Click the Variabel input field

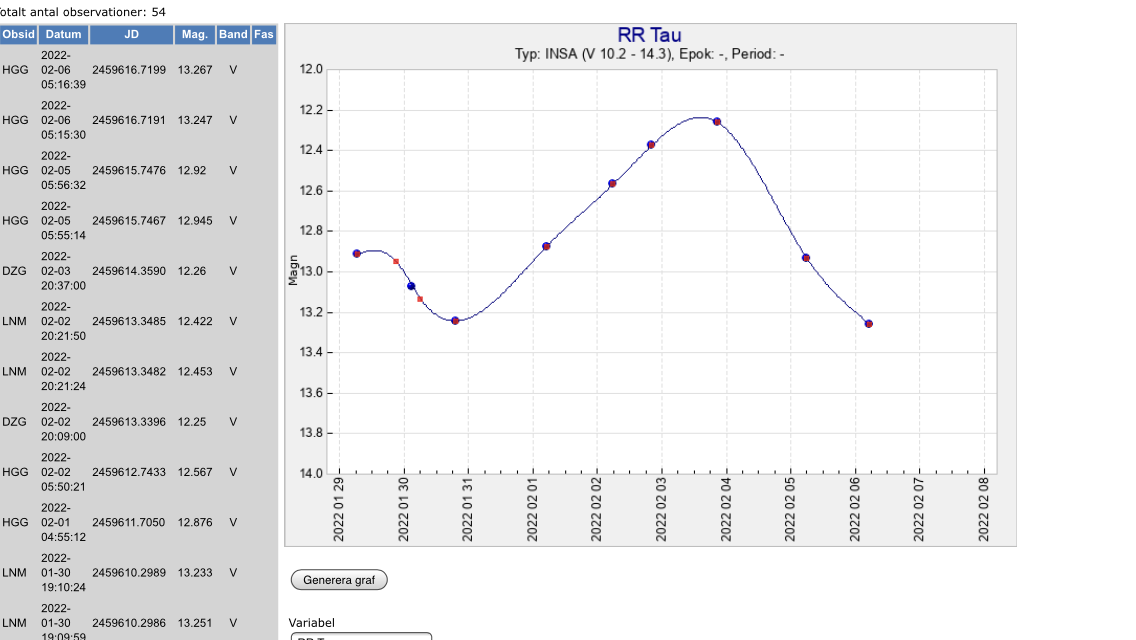(361, 636)
